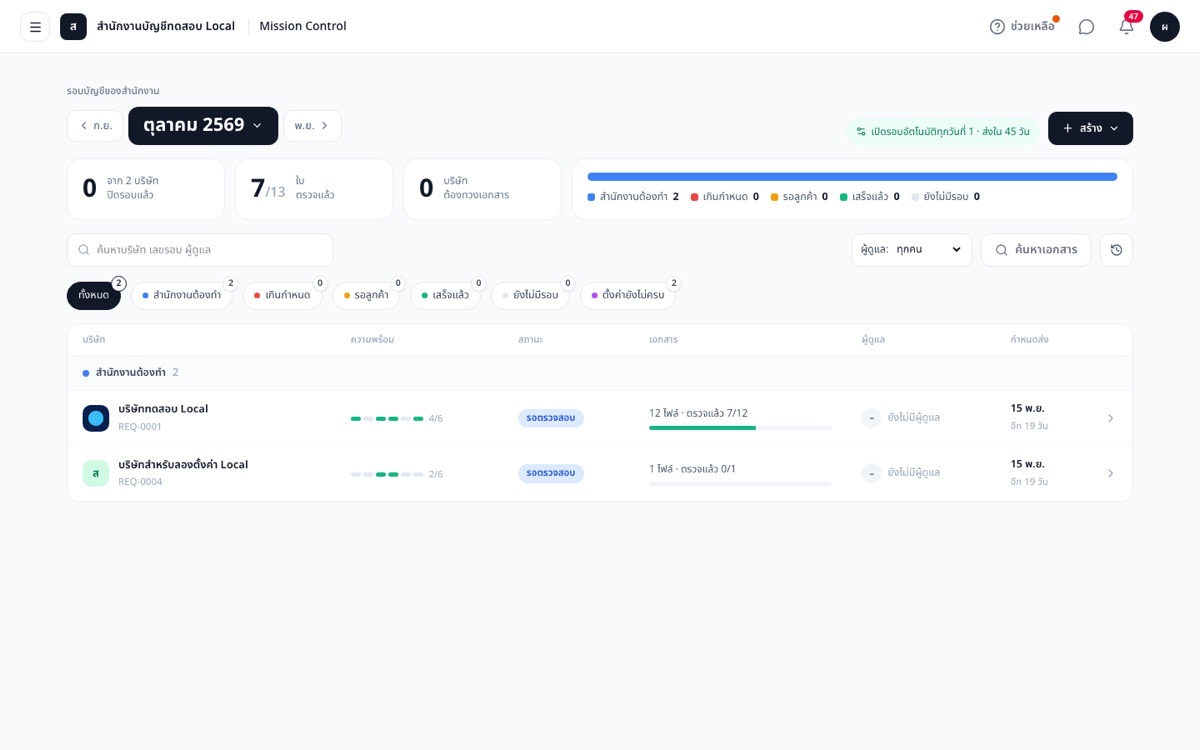This screenshot has height=750, width=1200.
Task: Click the notification bell with 47 badge
Action: pos(1127,27)
